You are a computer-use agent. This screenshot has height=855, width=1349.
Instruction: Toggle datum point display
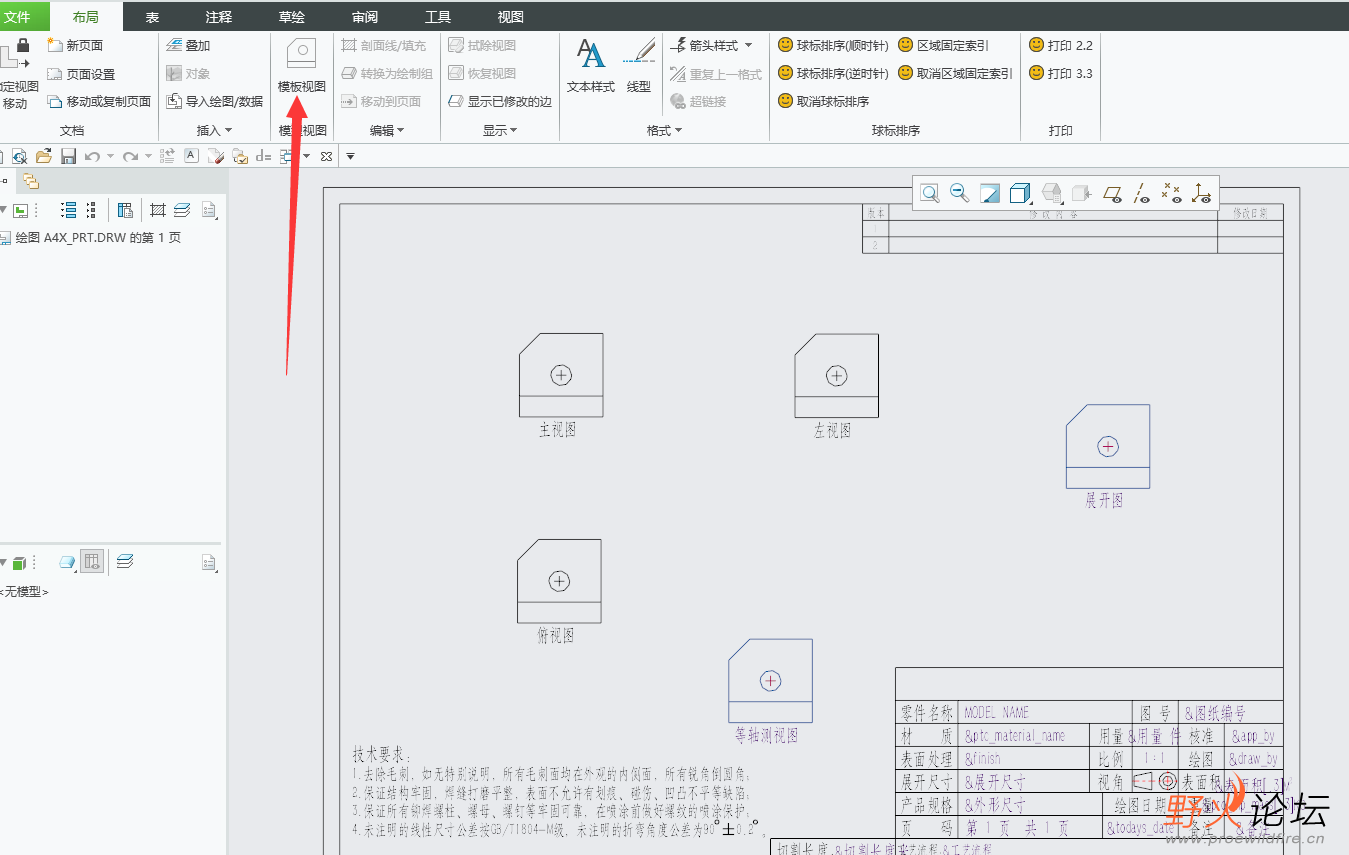[x=1172, y=193]
